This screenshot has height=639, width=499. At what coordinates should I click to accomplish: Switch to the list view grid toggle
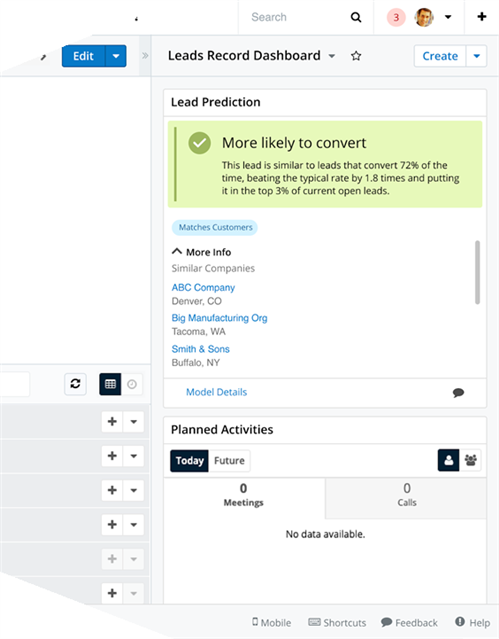click(110, 384)
